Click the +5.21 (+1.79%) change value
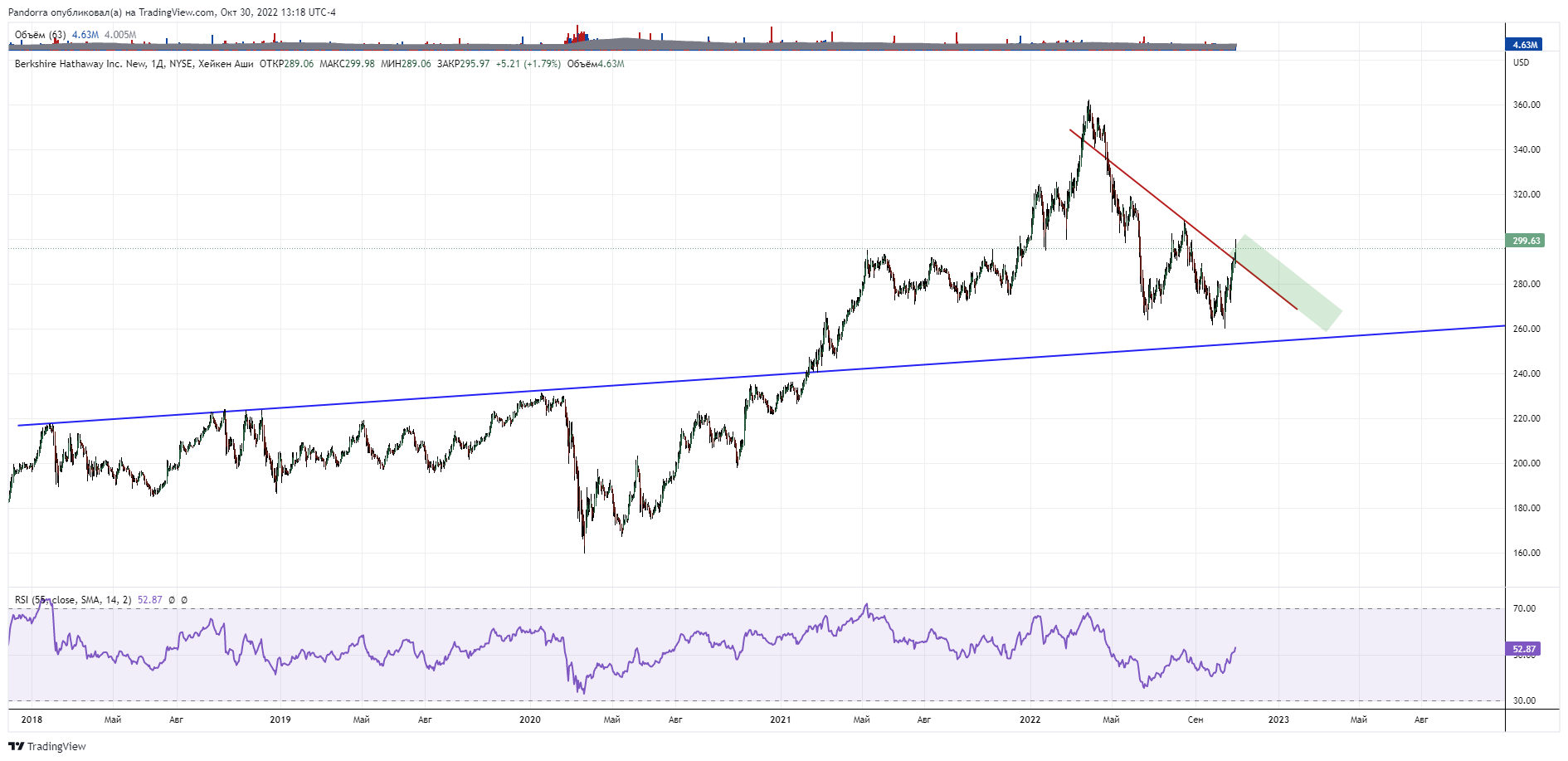The width and height of the screenshot is (1568, 761). point(528,64)
